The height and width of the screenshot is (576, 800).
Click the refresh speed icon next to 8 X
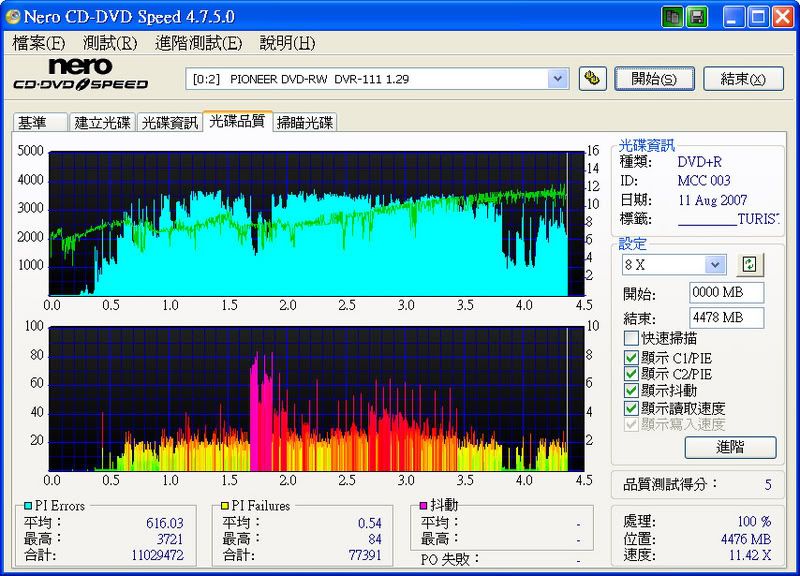click(x=749, y=264)
